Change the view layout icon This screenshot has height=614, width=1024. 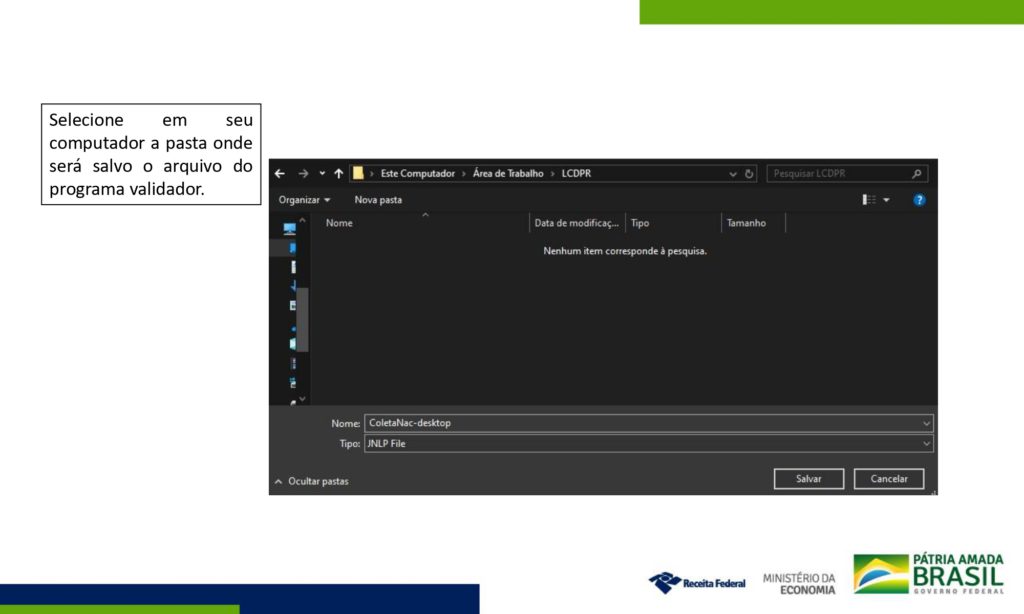click(x=869, y=200)
